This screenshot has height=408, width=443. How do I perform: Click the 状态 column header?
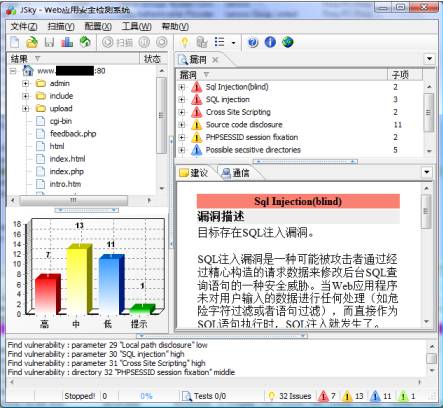point(152,59)
